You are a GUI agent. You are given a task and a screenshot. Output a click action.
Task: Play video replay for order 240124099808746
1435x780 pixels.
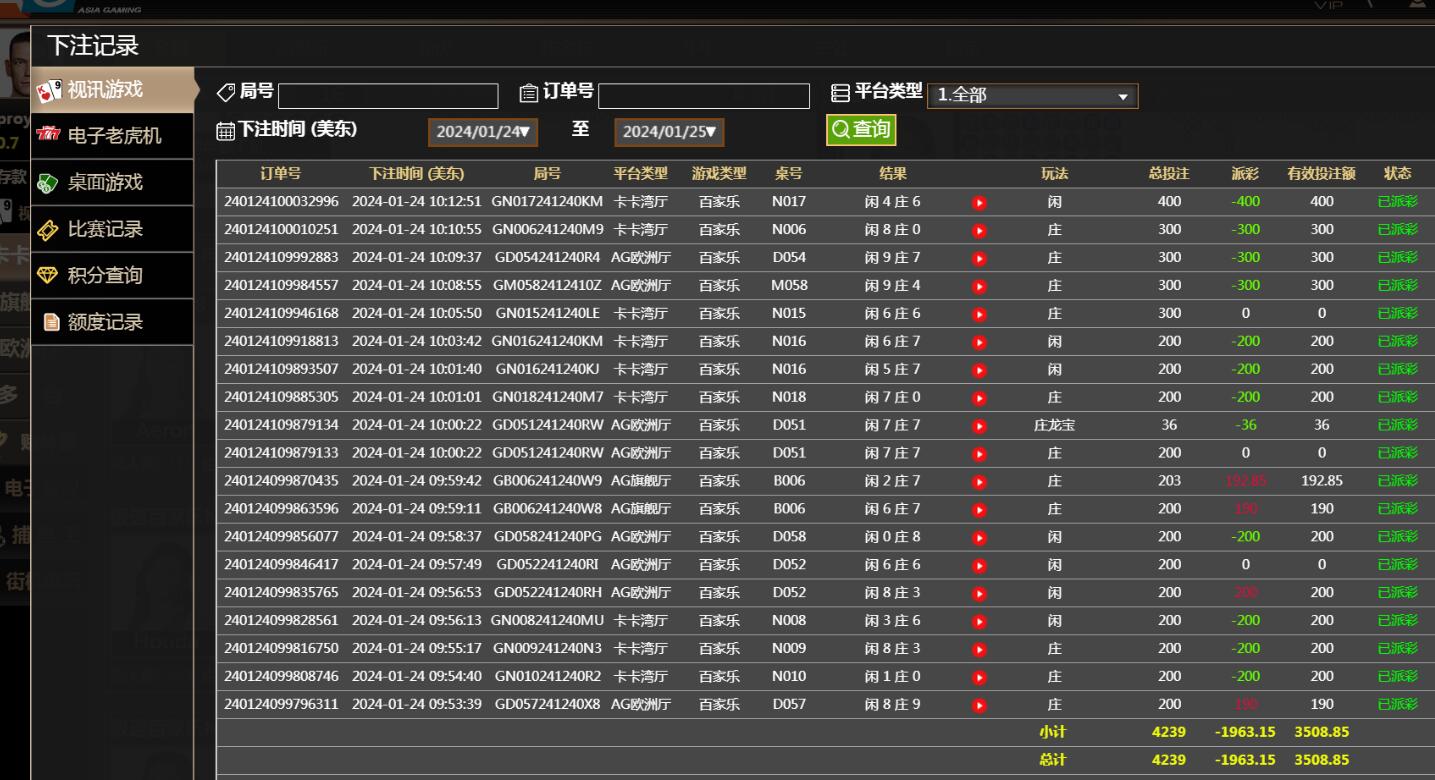(979, 677)
